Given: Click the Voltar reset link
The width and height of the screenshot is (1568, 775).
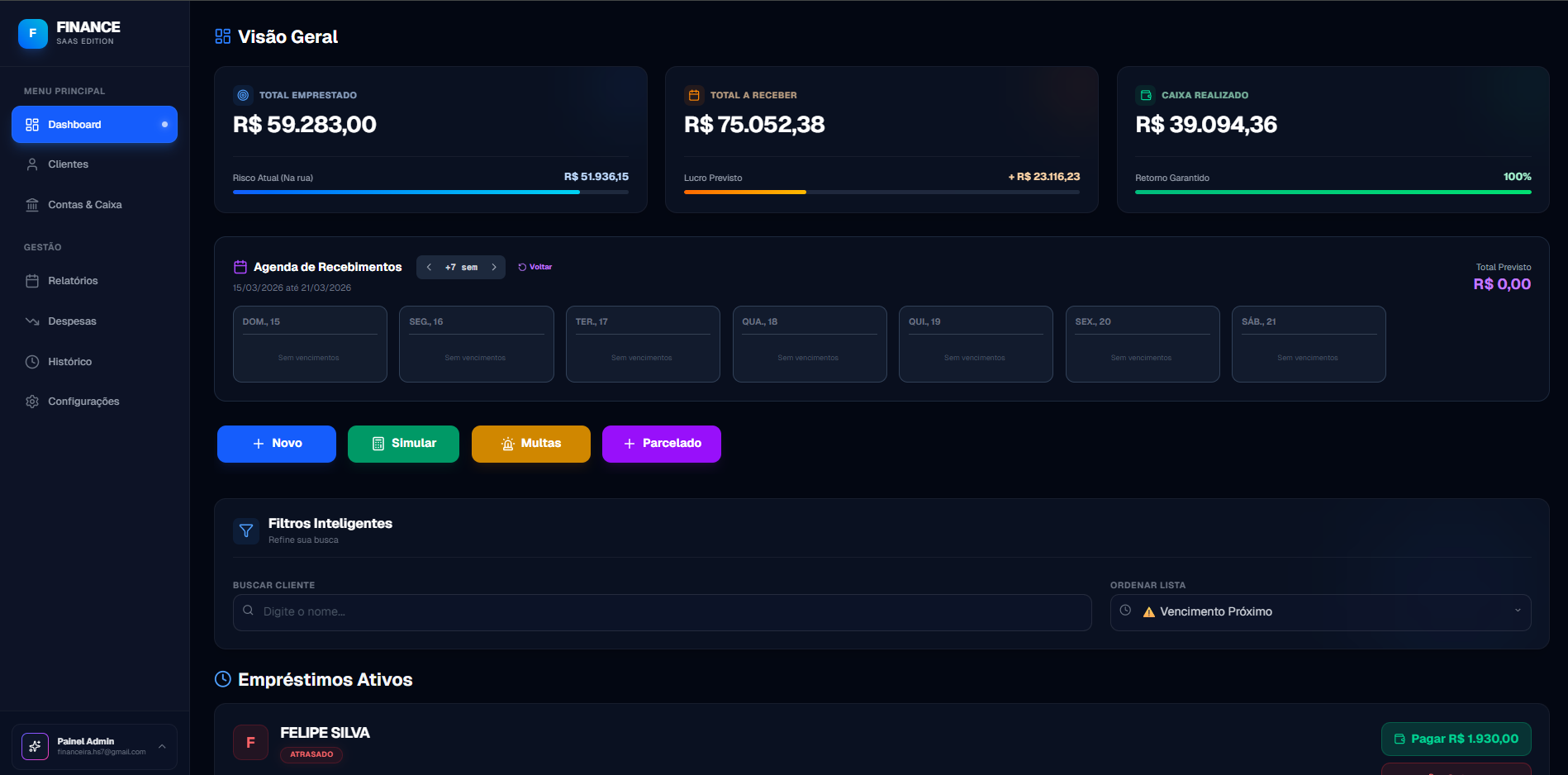Looking at the screenshot, I should coord(535,267).
